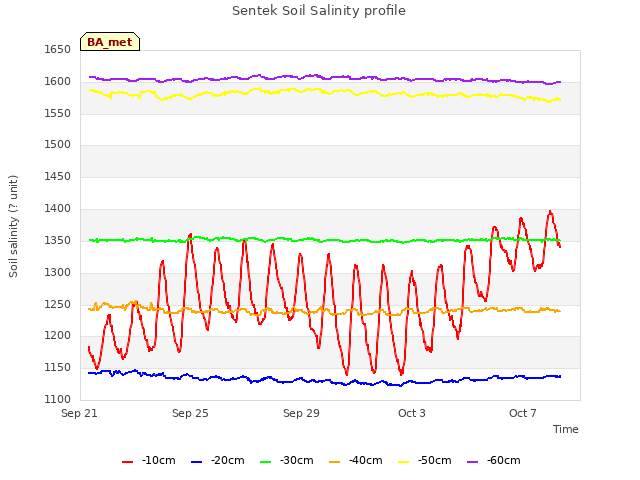Click the 1300 y-axis label
This screenshot has height=480, width=640.
(58, 272)
